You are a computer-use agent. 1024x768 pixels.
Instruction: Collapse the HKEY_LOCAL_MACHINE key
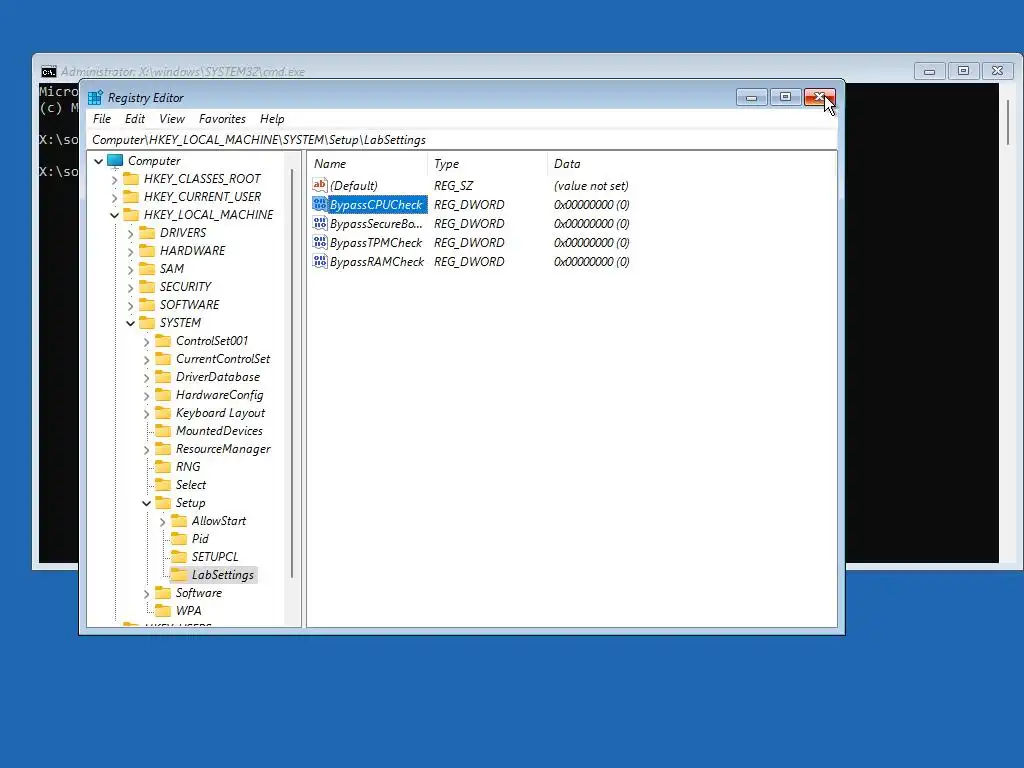click(x=114, y=215)
